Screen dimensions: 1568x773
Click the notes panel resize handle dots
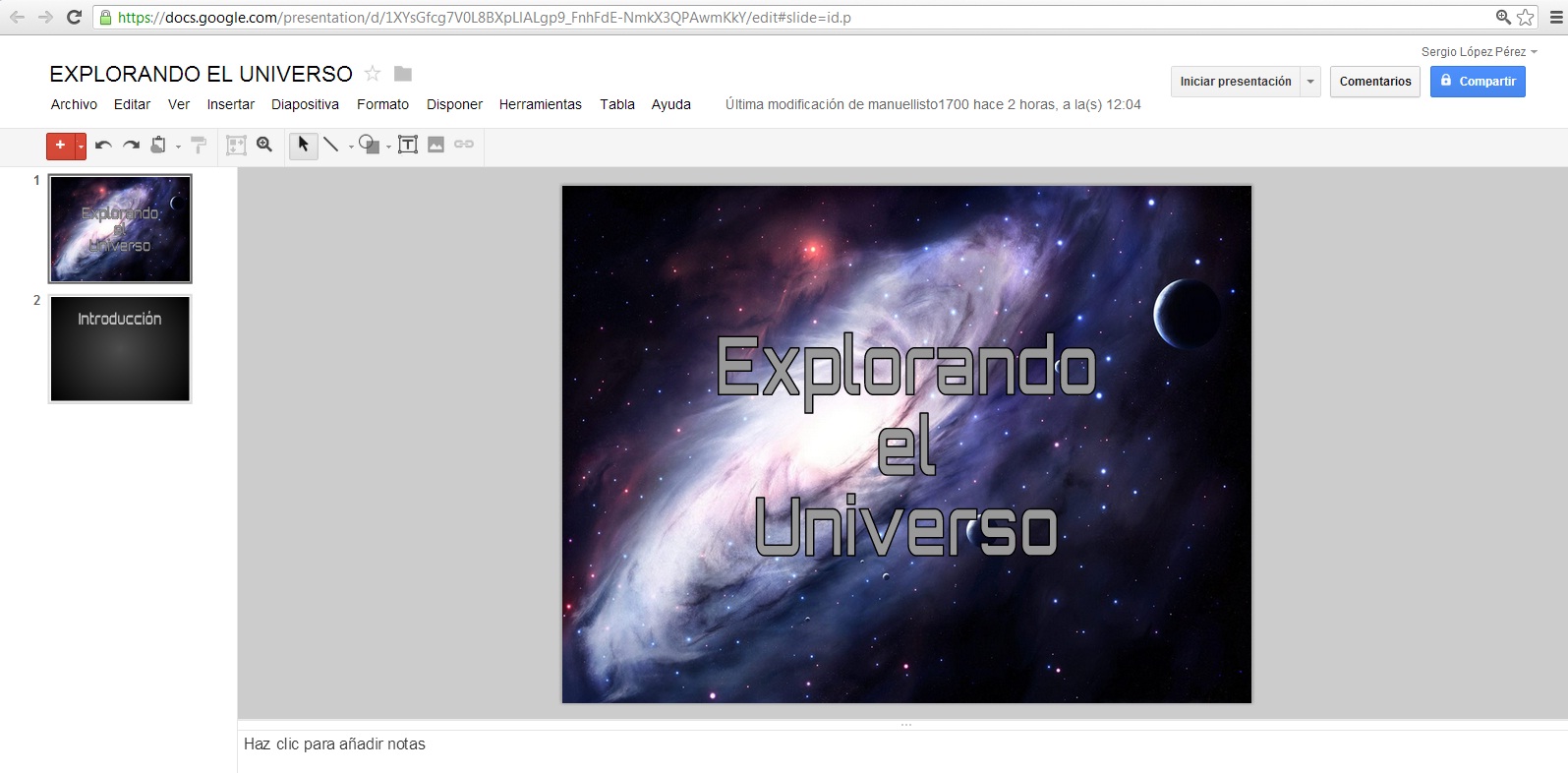(x=905, y=725)
